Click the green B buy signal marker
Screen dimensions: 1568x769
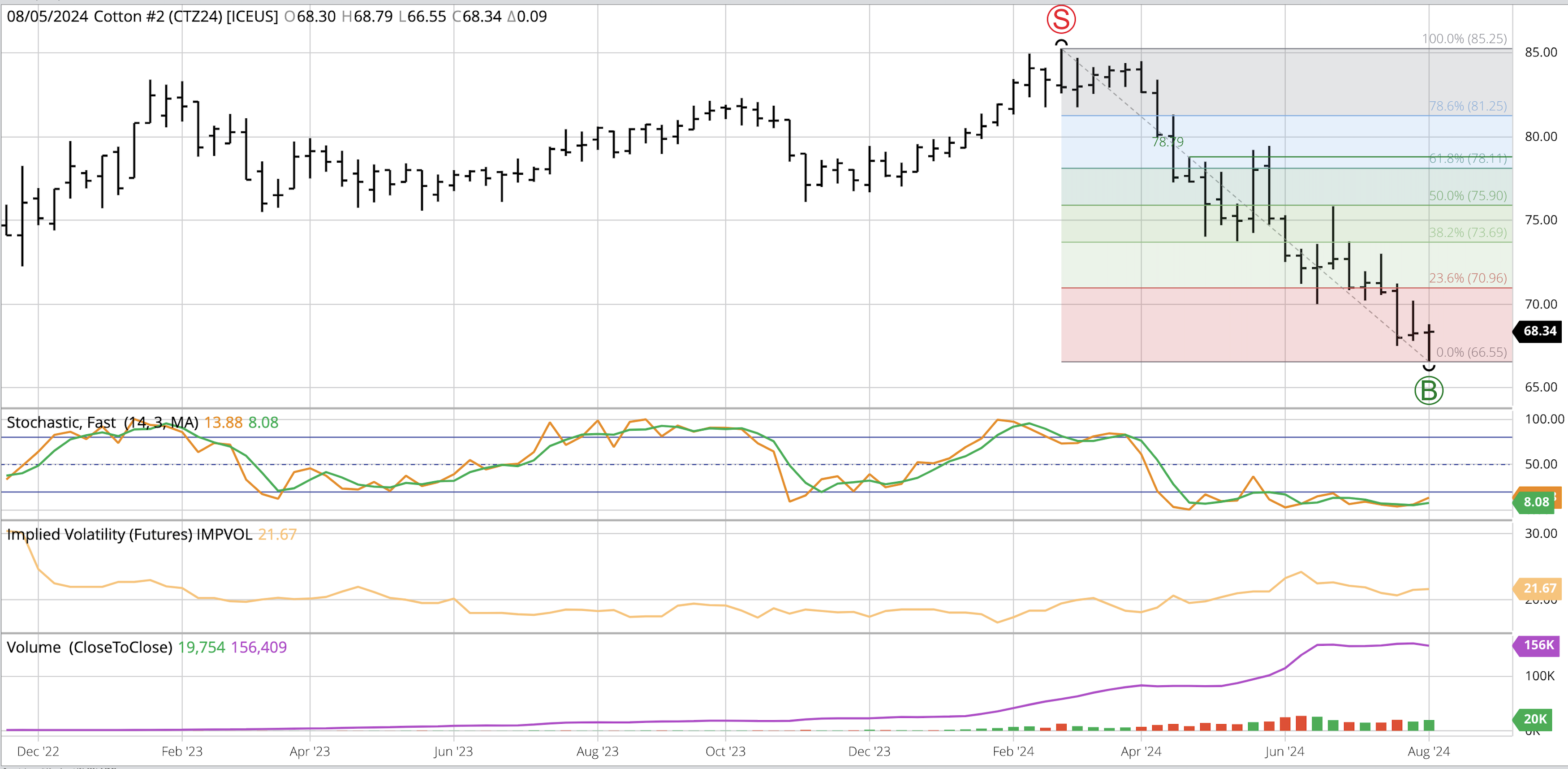pyautogui.click(x=1429, y=390)
